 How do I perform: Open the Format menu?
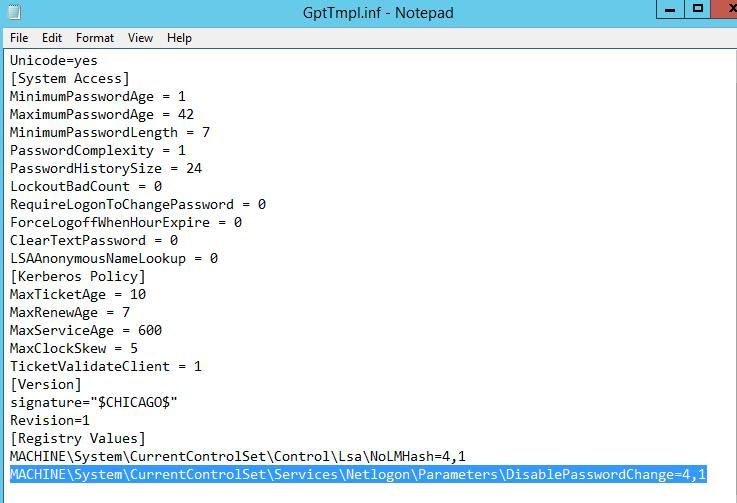point(95,38)
